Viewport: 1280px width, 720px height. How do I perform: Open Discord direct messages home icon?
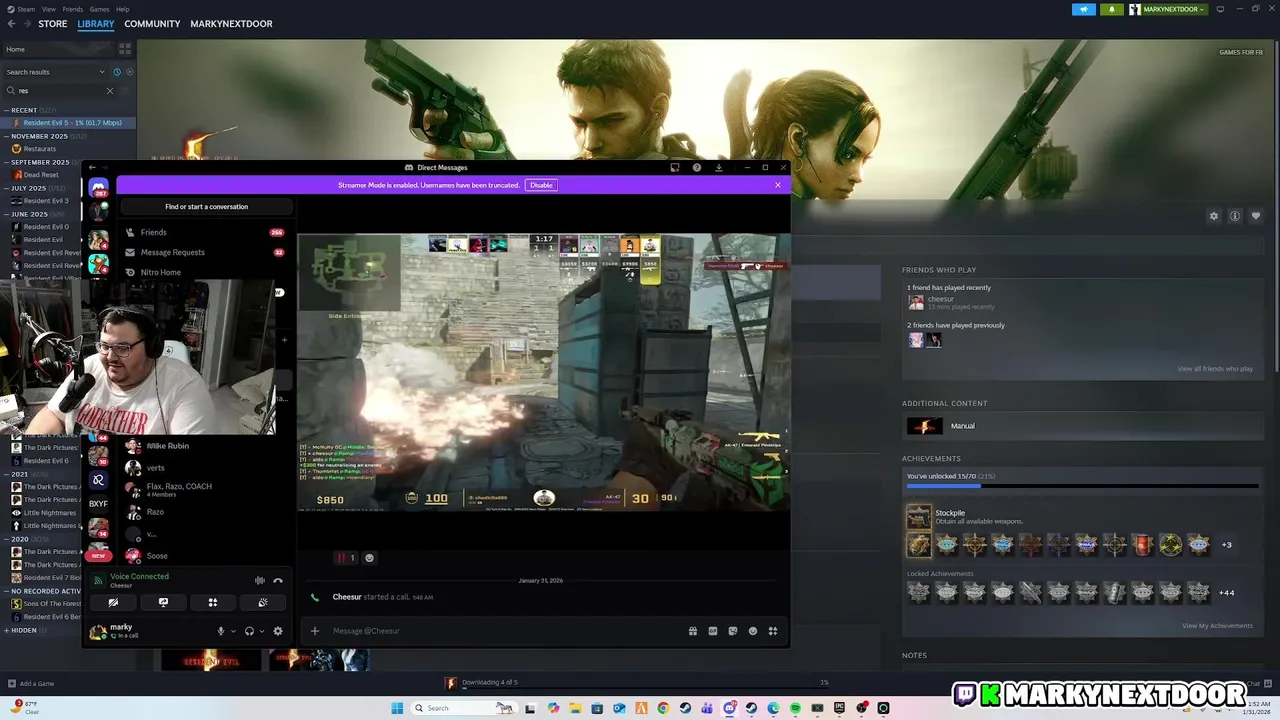point(98,188)
